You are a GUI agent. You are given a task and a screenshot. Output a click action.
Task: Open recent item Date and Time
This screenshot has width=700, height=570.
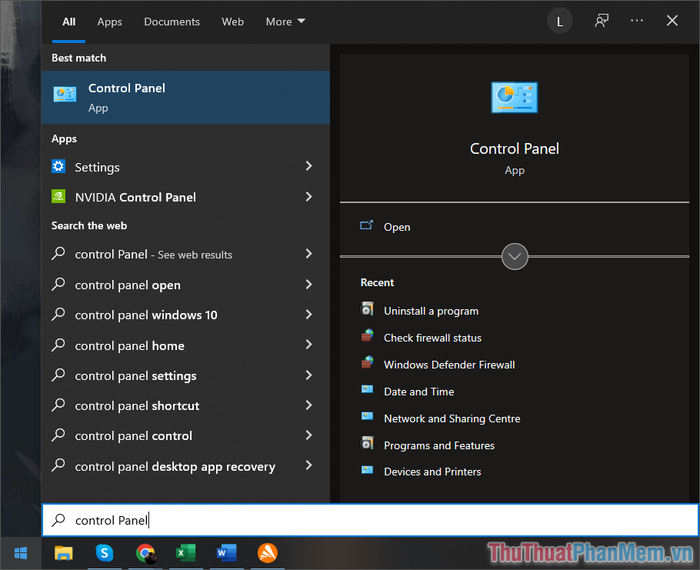[x=419, y=391]
